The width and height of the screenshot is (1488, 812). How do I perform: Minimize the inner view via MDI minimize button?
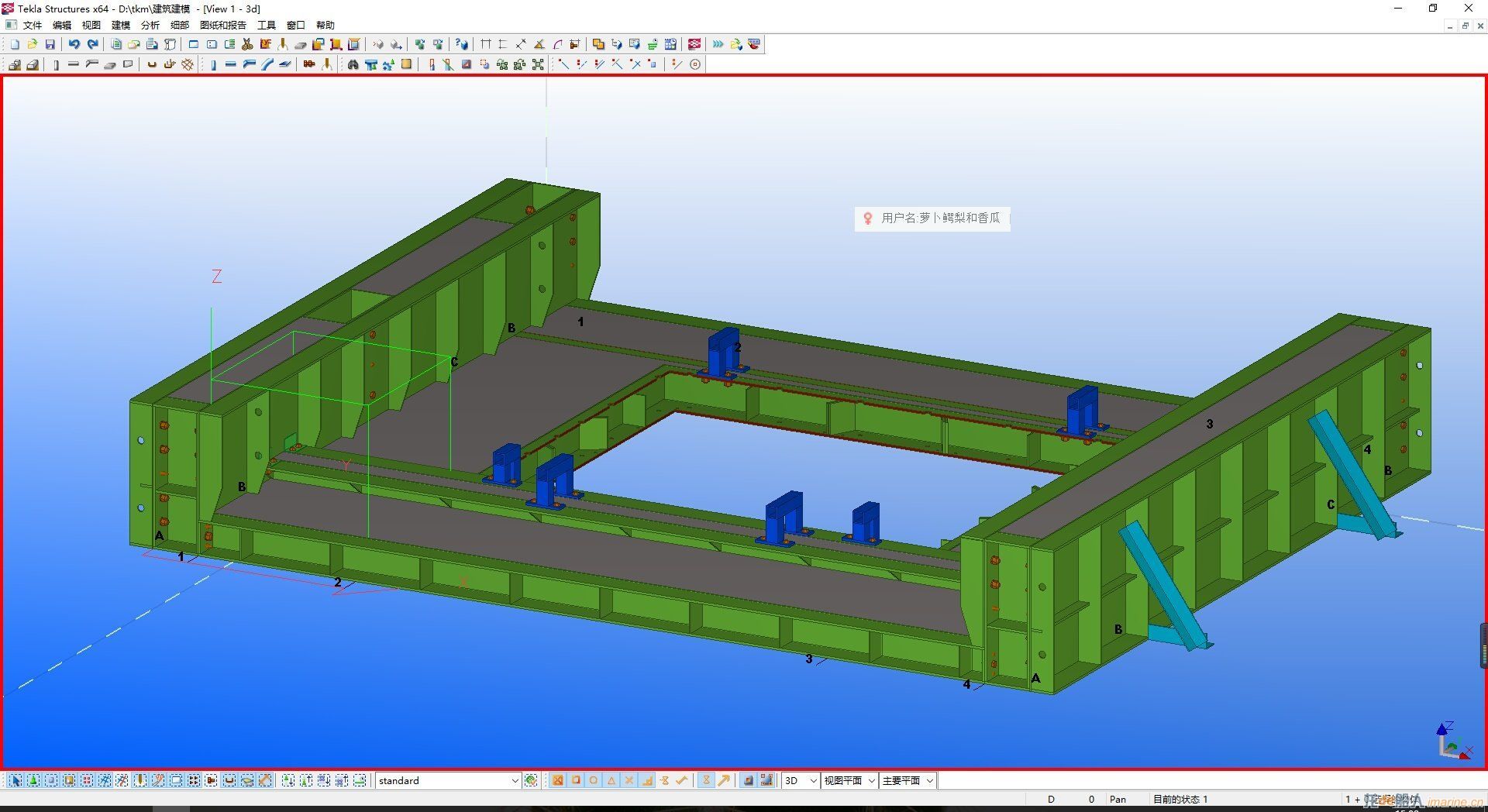point(1449,26)
